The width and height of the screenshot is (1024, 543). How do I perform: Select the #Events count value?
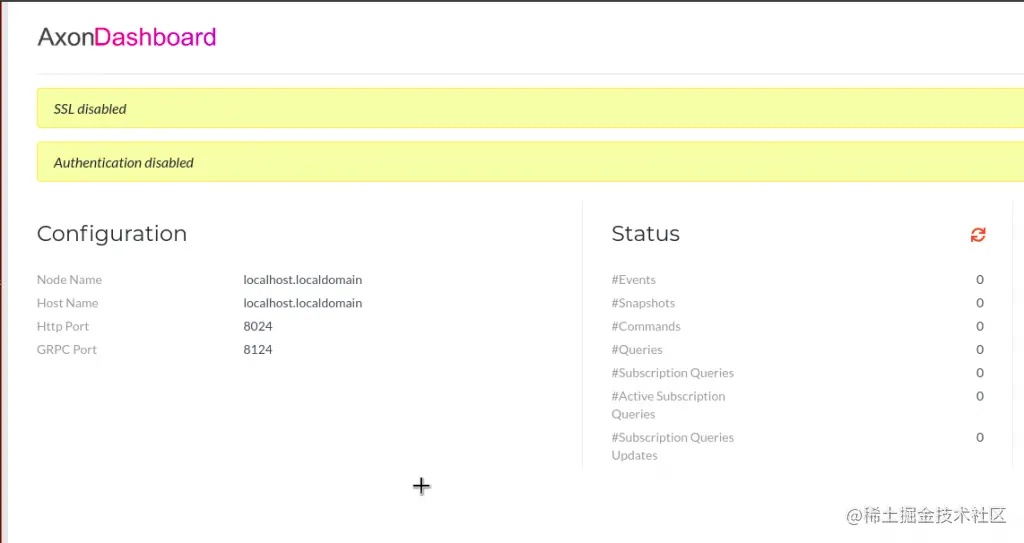(980, 280)
